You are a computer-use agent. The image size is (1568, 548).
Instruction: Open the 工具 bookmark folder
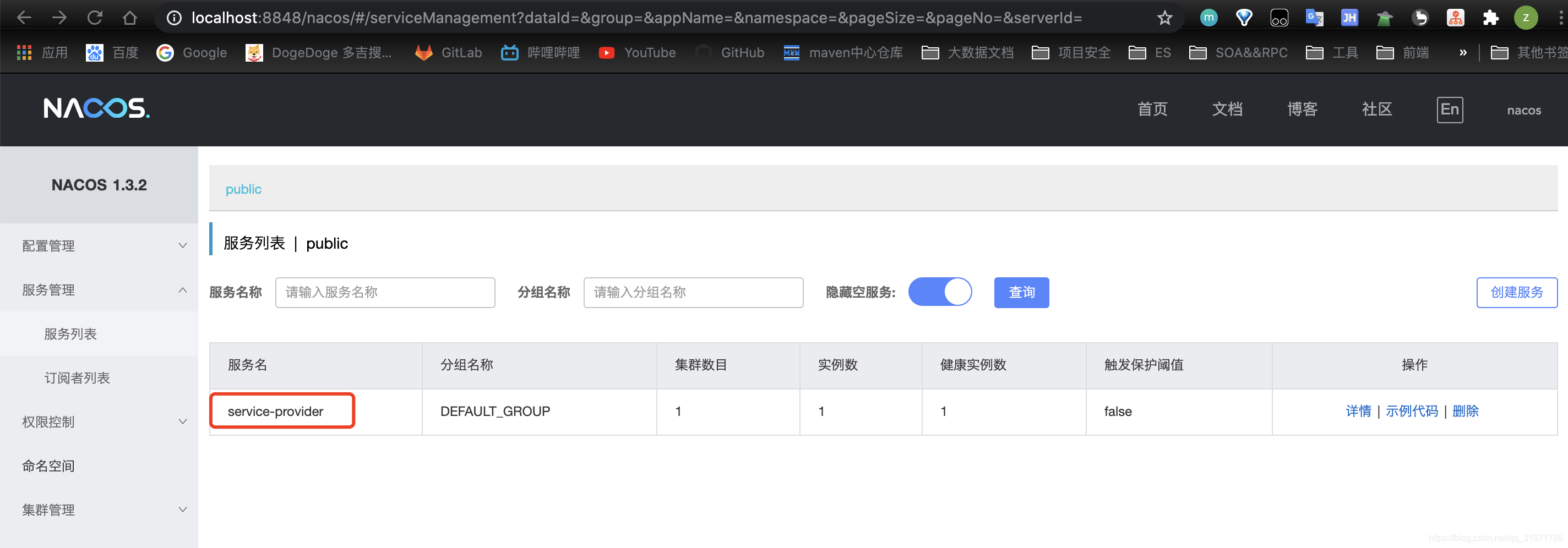(x=1332, y=53)
